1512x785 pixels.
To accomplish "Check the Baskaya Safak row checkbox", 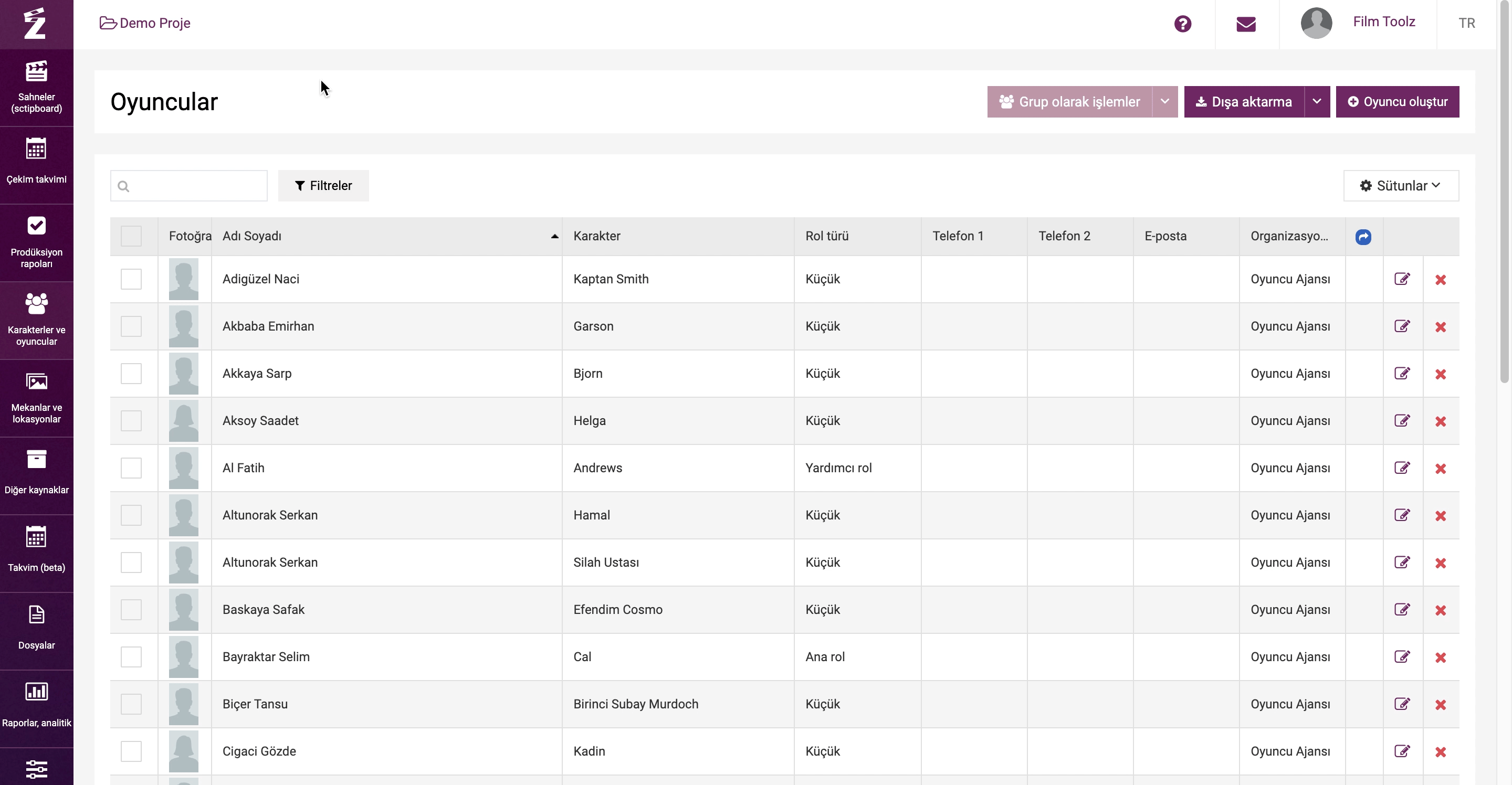I will click(131, 610).
